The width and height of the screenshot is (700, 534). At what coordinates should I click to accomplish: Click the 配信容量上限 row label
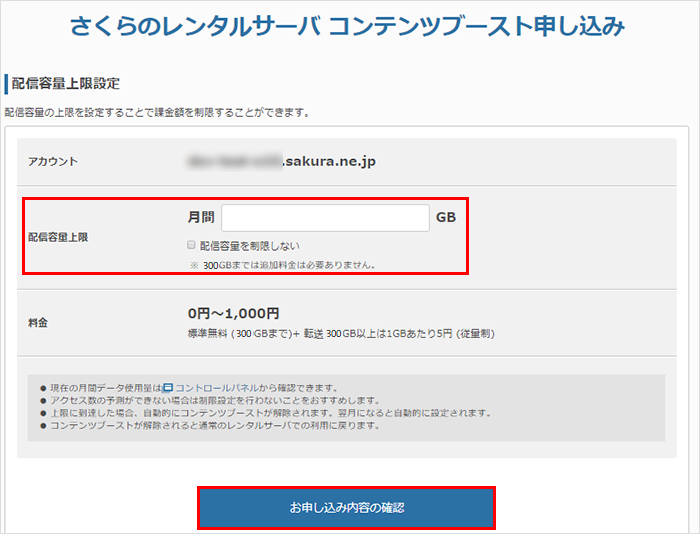(58, 238)
